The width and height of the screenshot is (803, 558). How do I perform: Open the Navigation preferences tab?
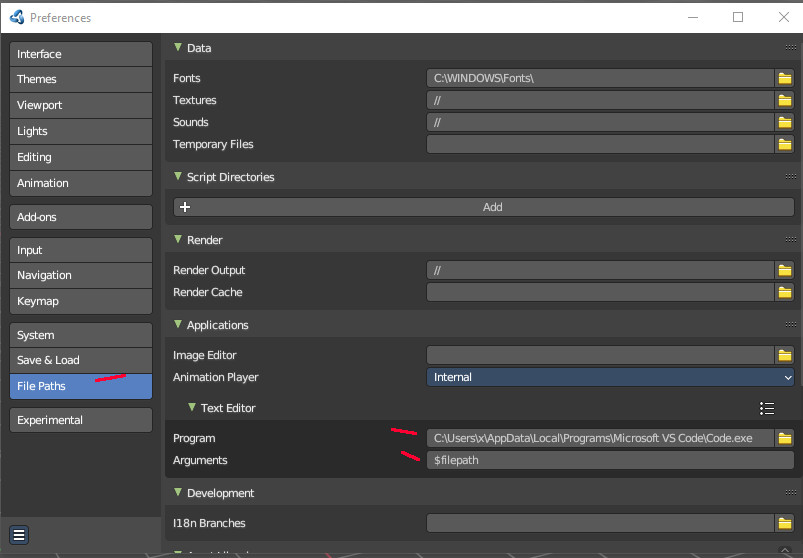81,275
